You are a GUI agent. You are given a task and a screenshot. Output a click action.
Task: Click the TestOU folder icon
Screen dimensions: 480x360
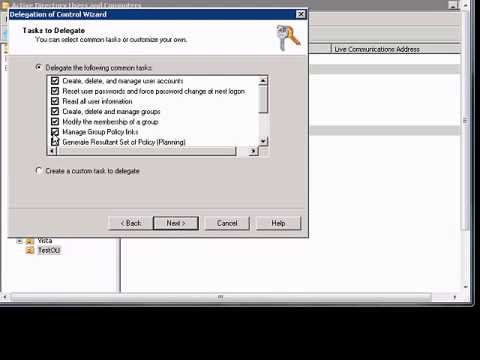30,250
